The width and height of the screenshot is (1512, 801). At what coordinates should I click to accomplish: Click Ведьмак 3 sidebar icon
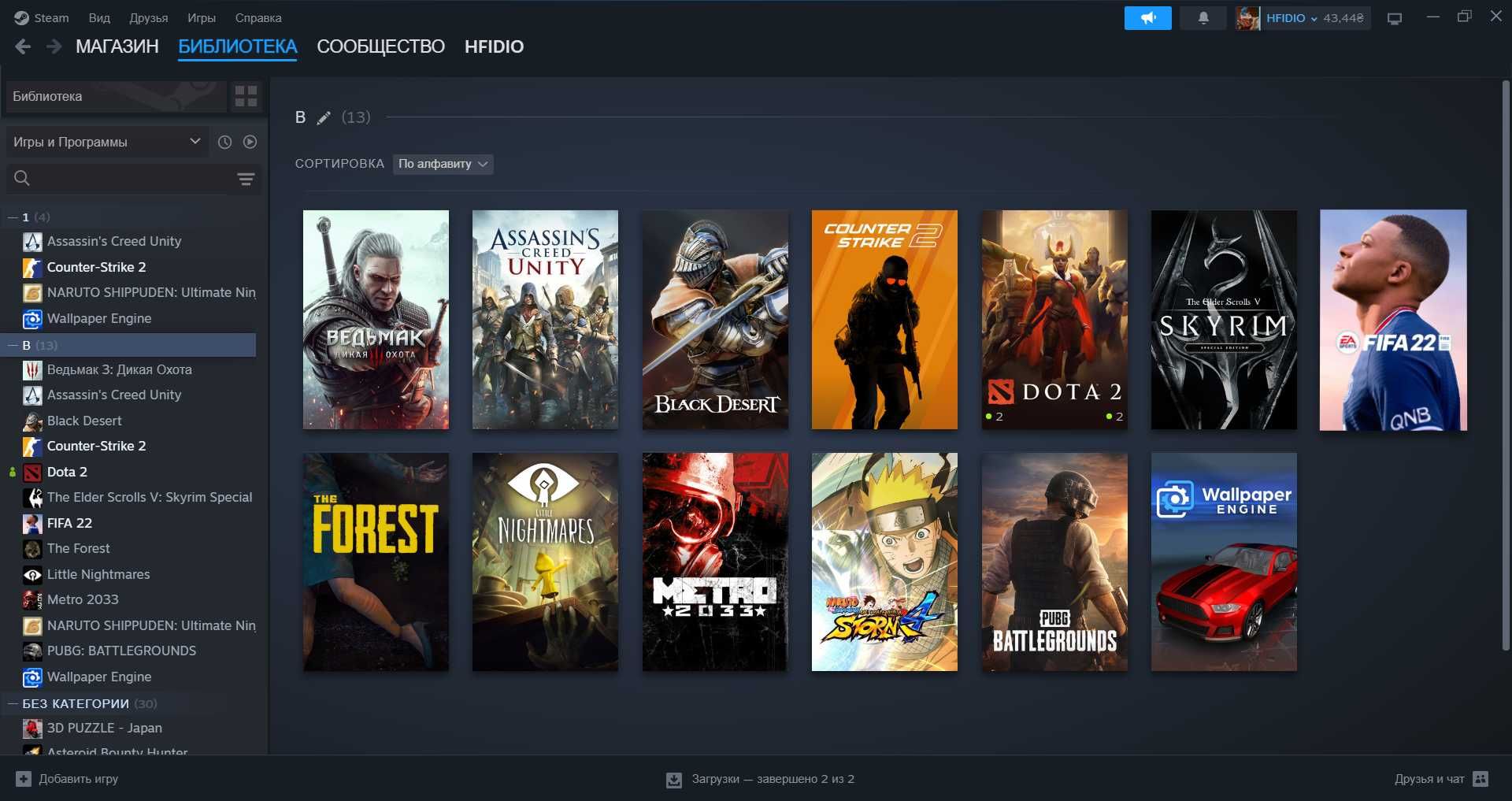click(32, 370)
